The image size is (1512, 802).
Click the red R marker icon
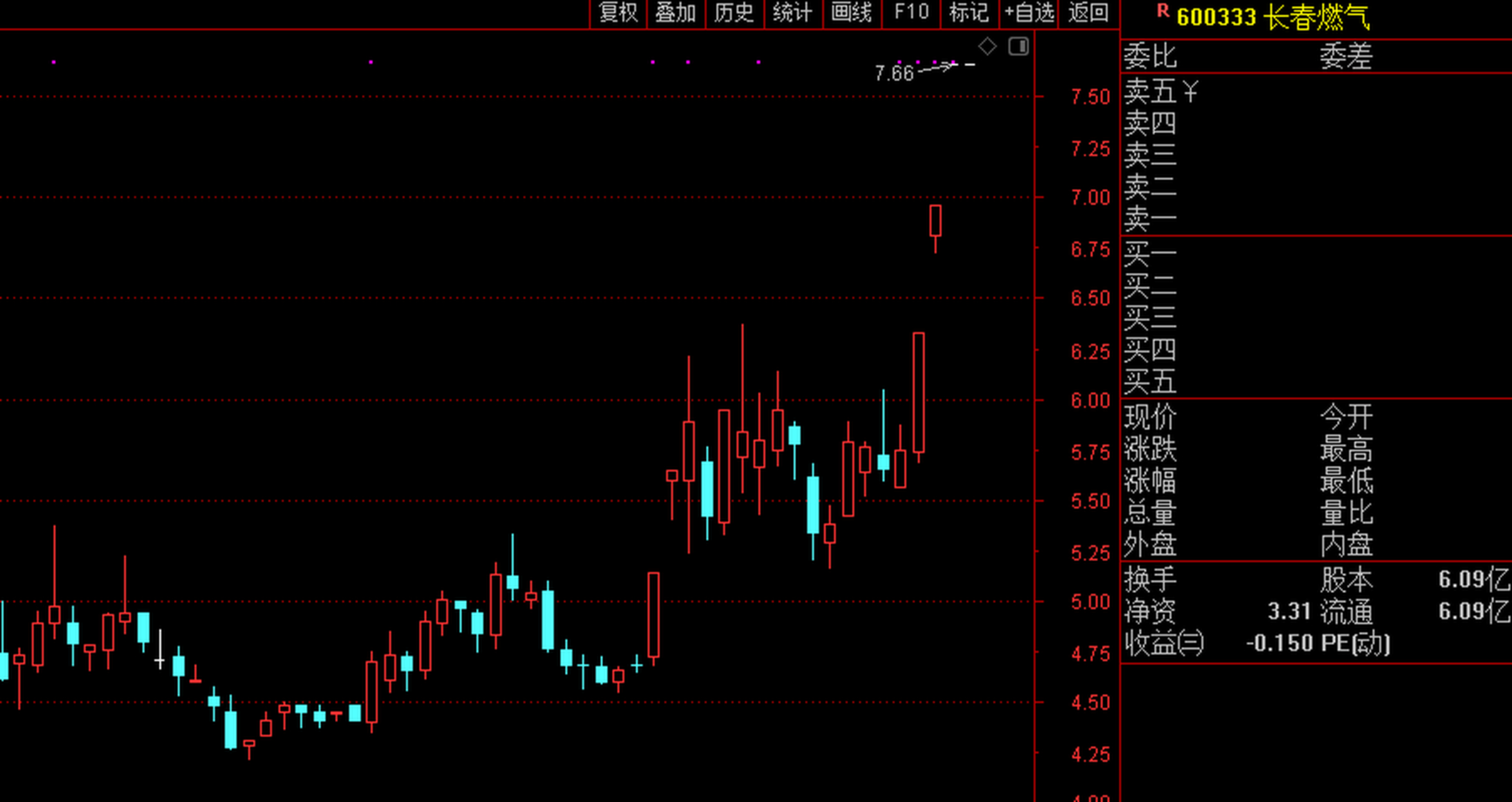1163,11
